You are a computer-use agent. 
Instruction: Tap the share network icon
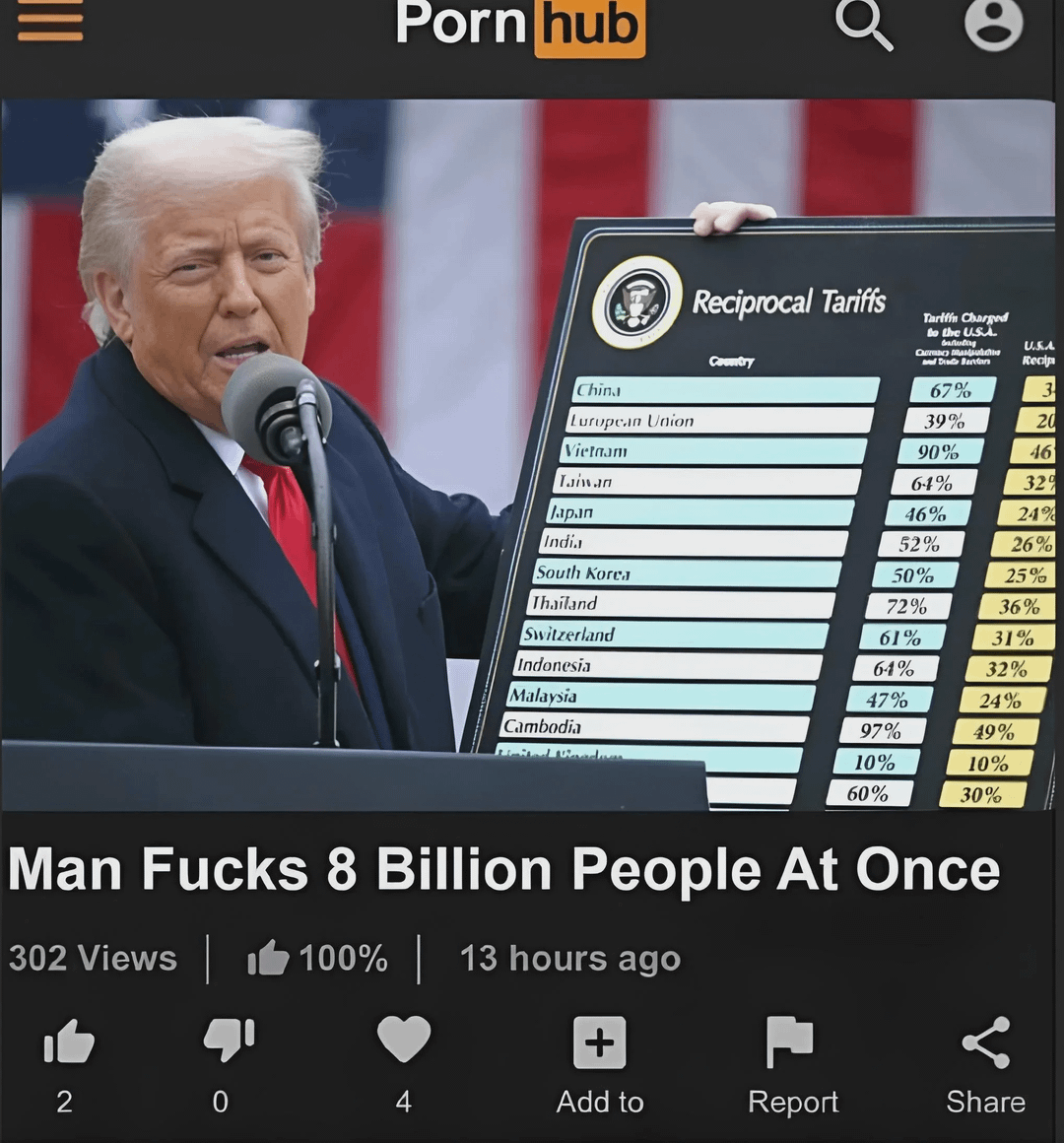pyautogui.click(x=986, y=1042)
